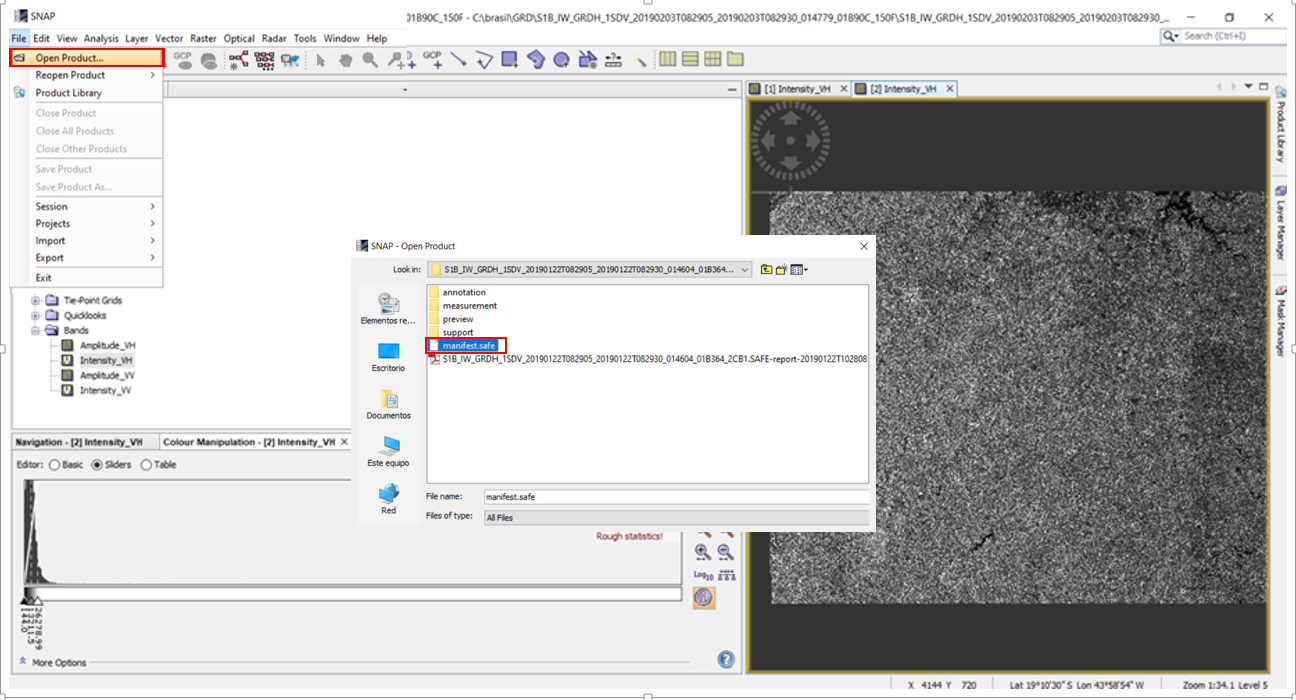Click the magnifying glass zoom tool
The image size is (1296, 700).
tap(370, 60)
